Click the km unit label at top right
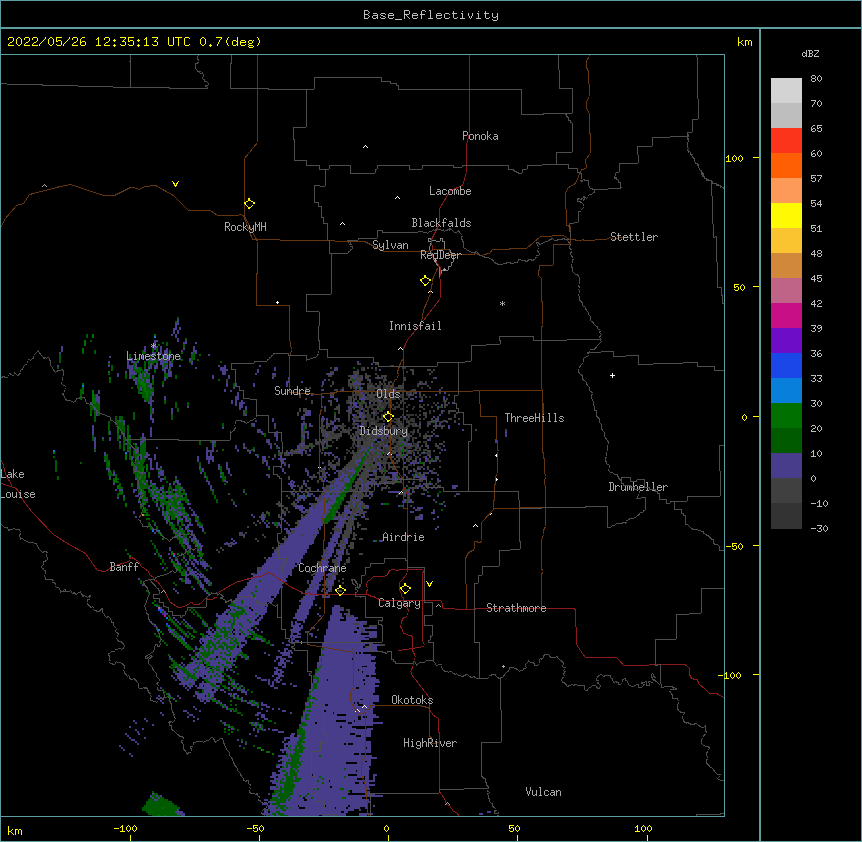 coord(745,42)
